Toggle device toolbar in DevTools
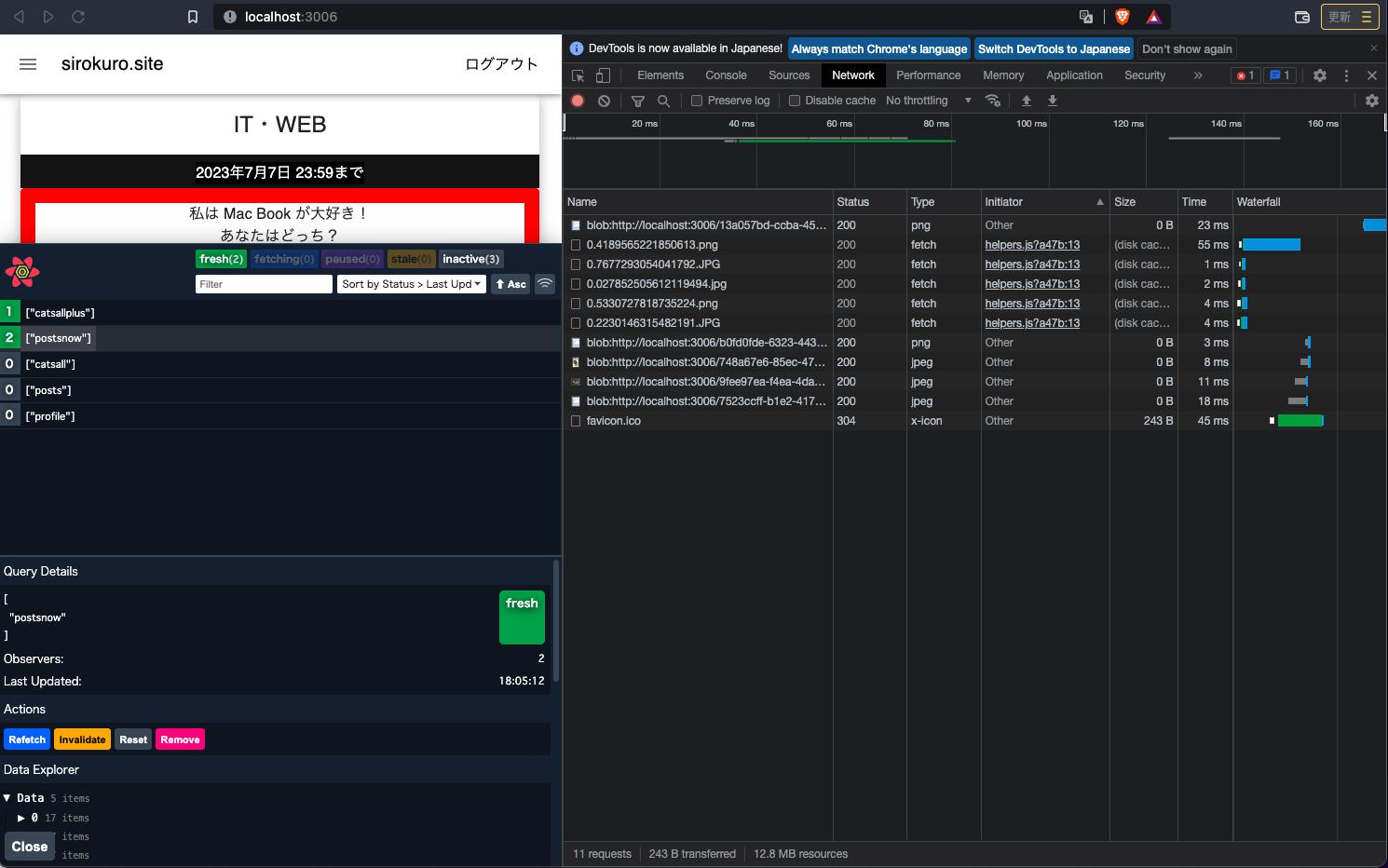The image size is (1388, 868). click(x=603, y=75)
